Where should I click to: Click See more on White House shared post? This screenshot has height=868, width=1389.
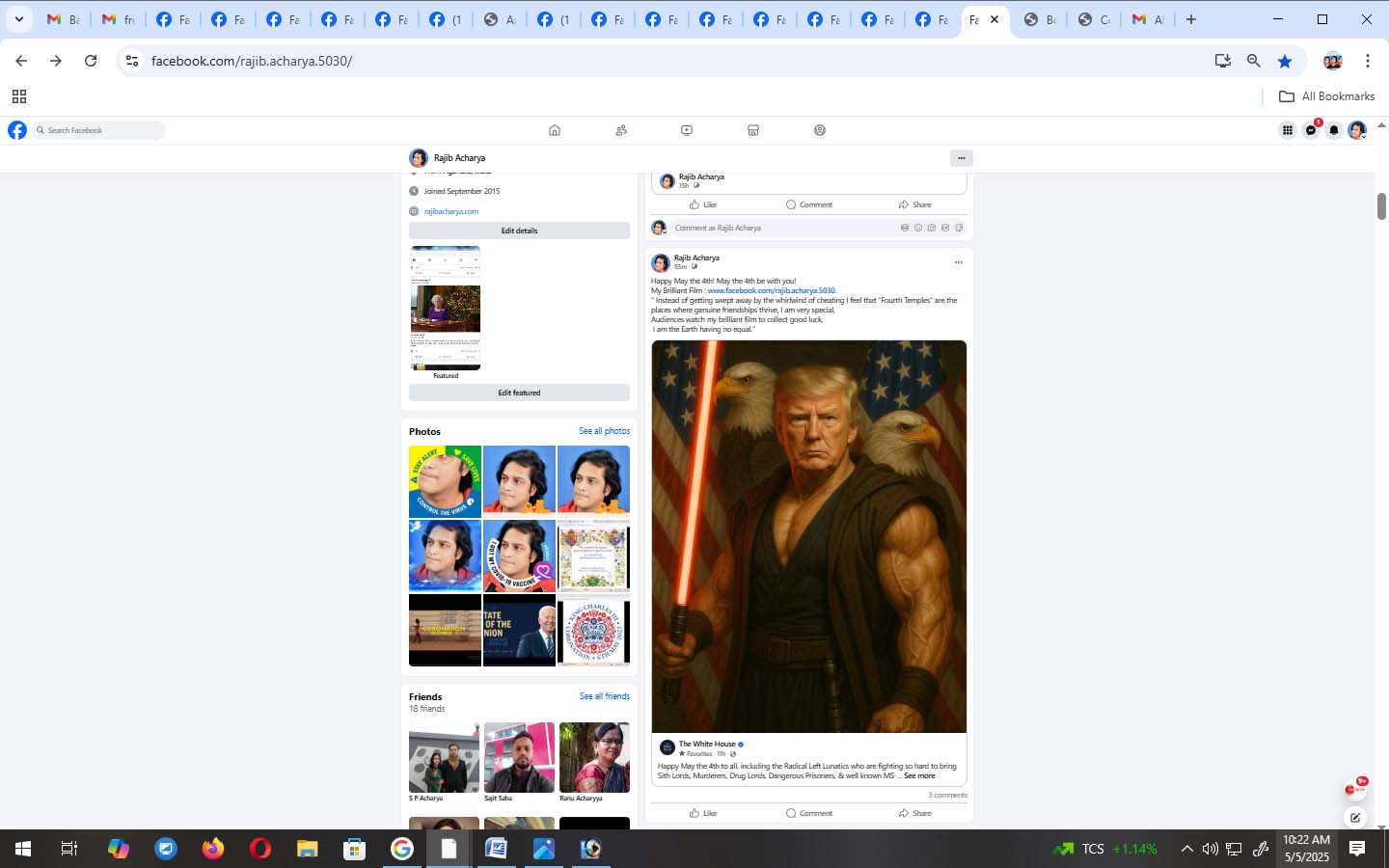[919, 775]
